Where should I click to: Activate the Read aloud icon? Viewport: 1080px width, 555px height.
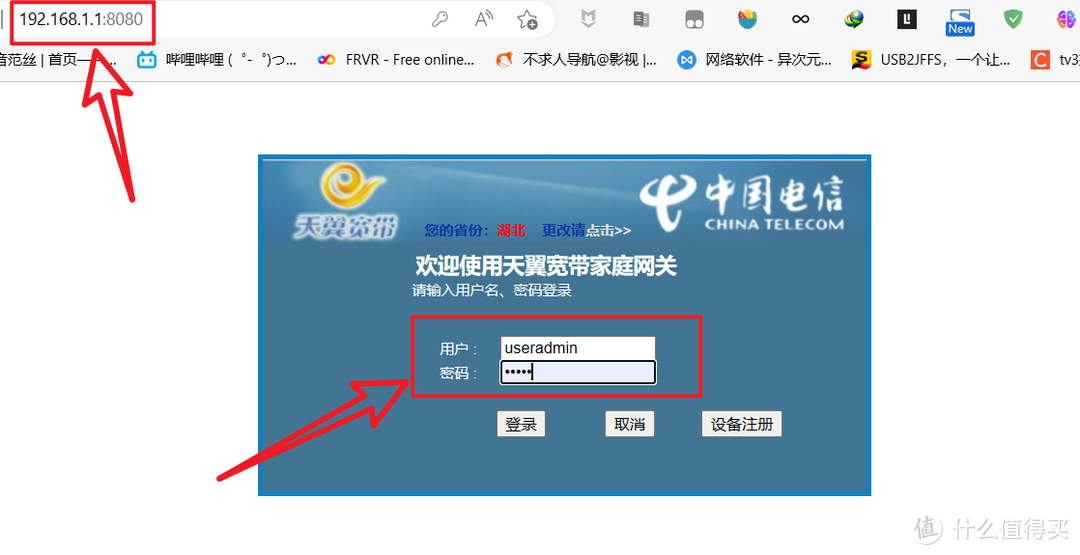[x=484, y=19]
